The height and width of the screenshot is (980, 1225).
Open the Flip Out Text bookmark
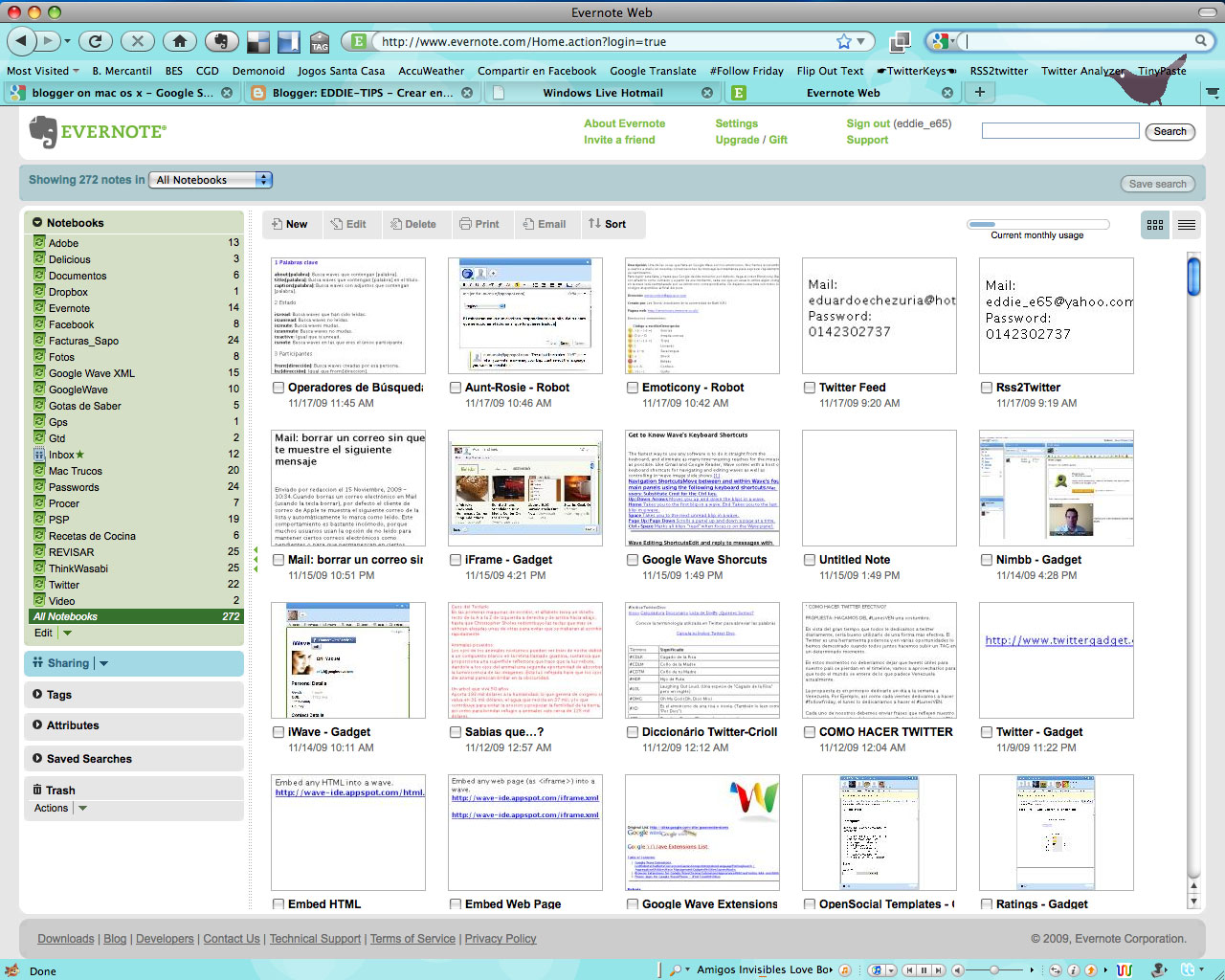tap(830, 71)
